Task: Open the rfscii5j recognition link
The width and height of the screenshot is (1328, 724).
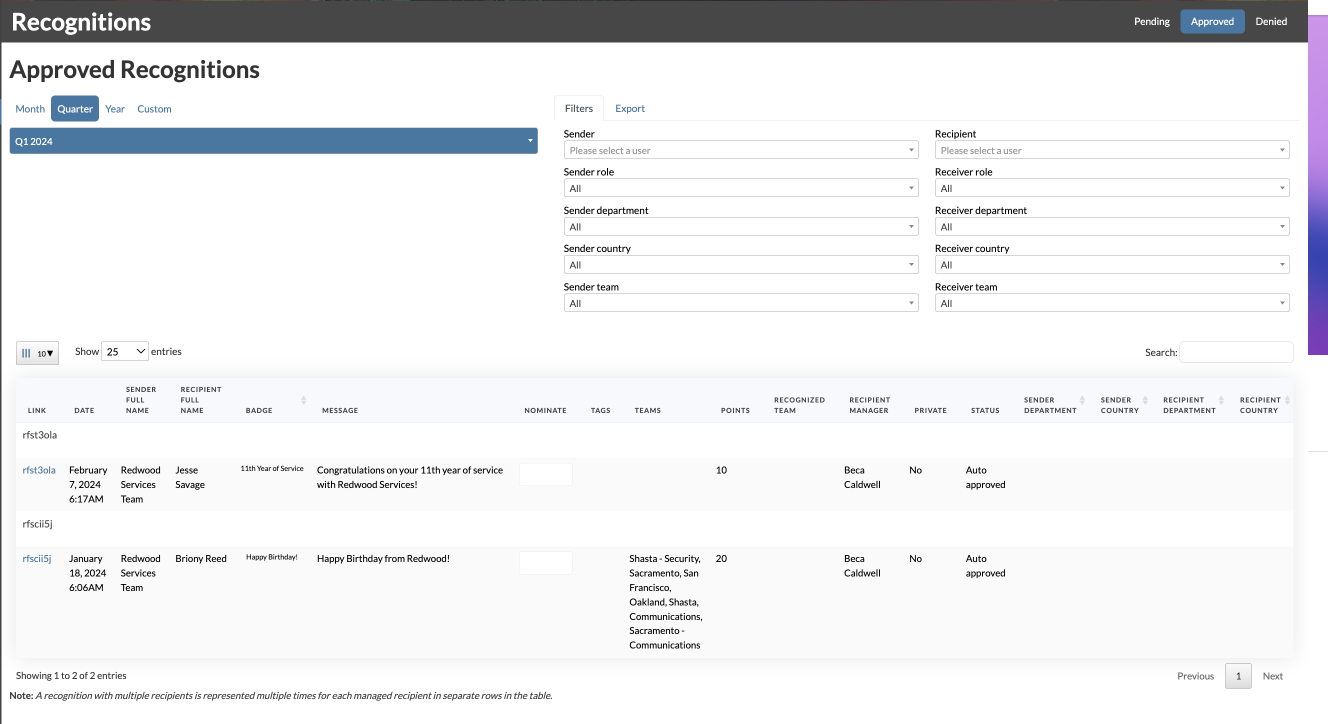Action: 37,559
